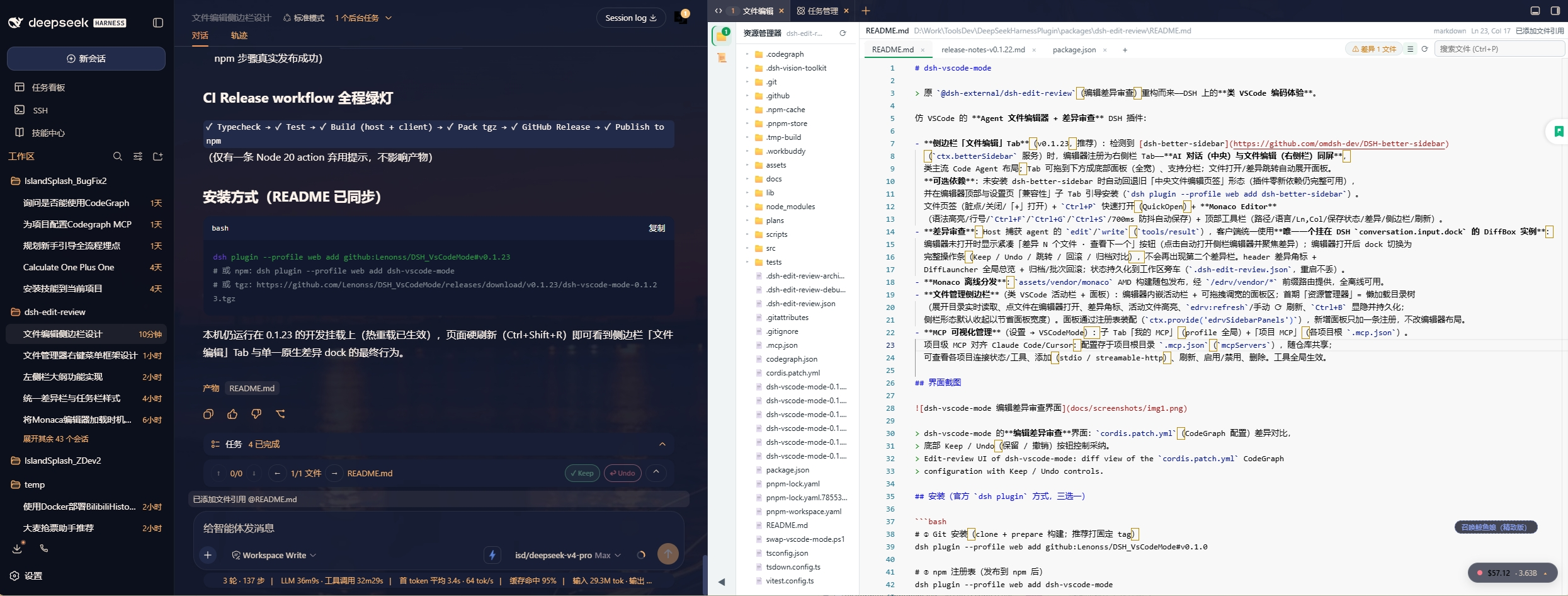Close the README.md editor tab
1568x596 pixels.
(923, 50)
